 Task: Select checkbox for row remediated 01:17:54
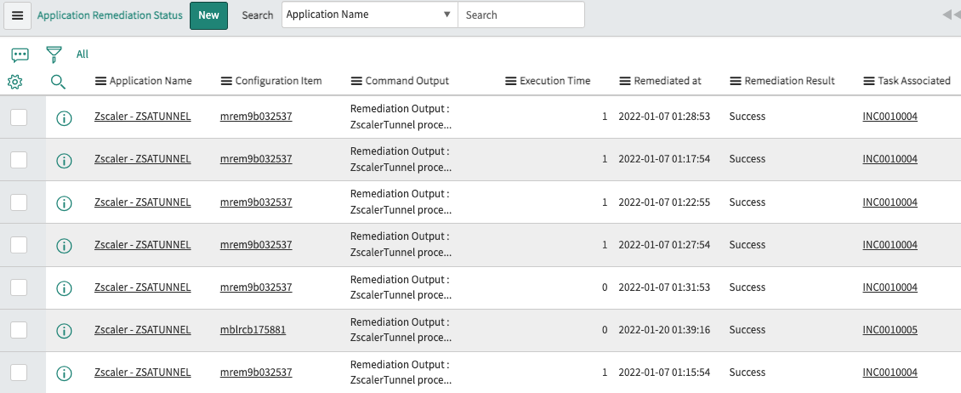(18, 159)
